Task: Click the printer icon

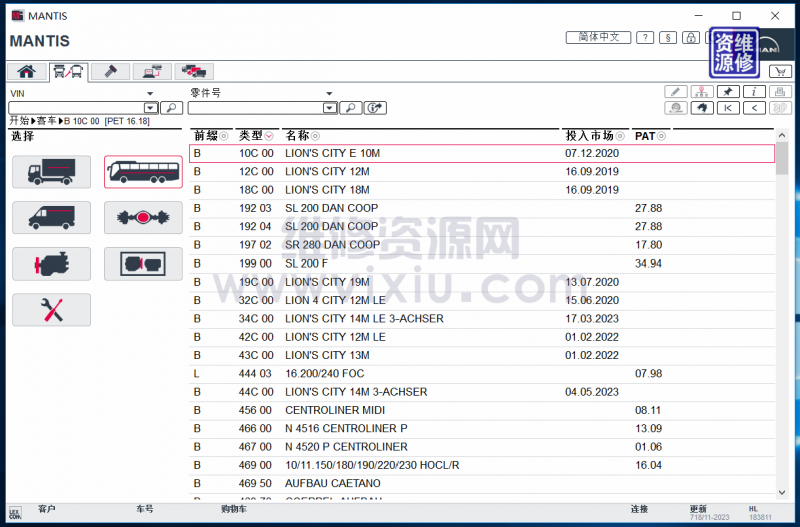Action: (780, 92)
